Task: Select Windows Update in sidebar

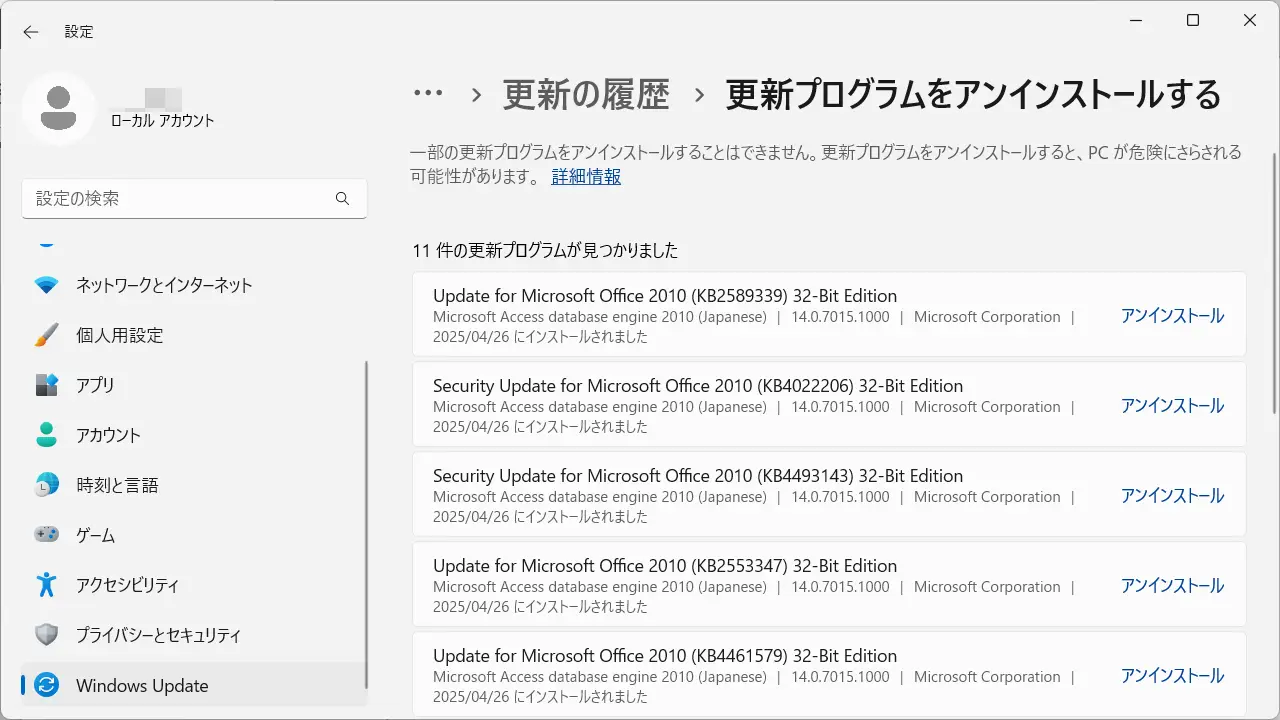Action: tap(142, 686)
